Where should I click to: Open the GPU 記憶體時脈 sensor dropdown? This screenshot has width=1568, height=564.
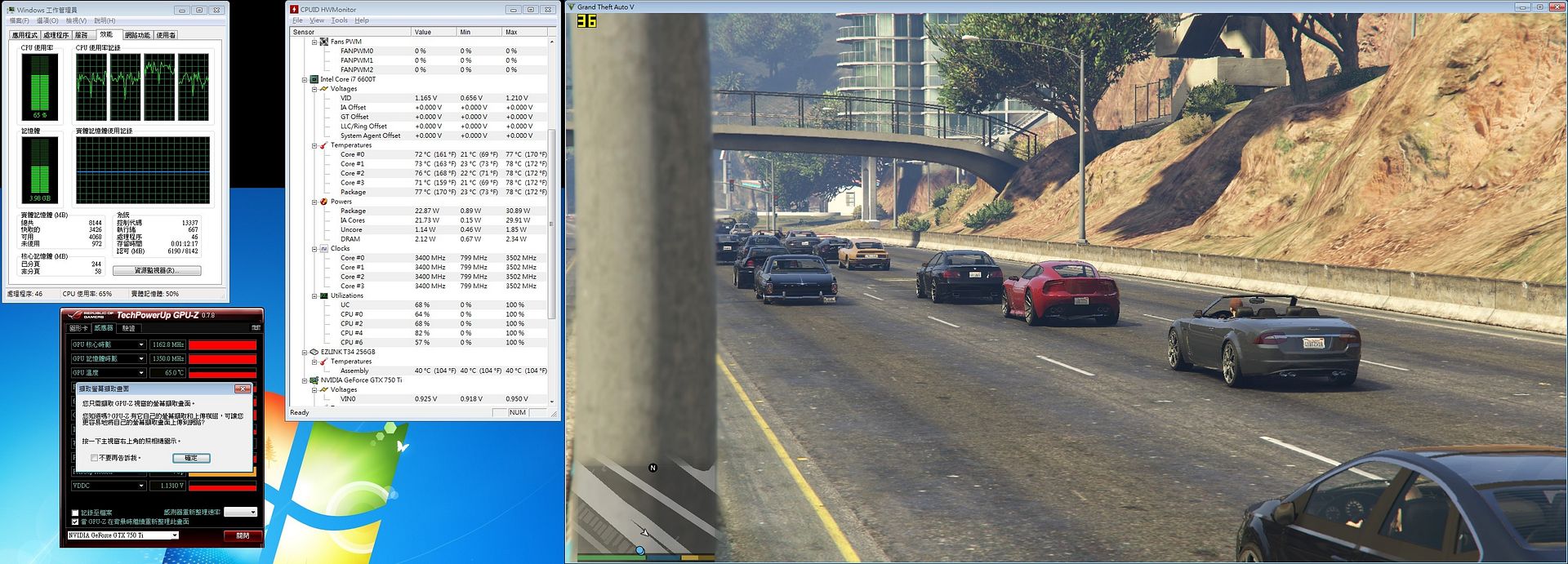pos(141,358)
